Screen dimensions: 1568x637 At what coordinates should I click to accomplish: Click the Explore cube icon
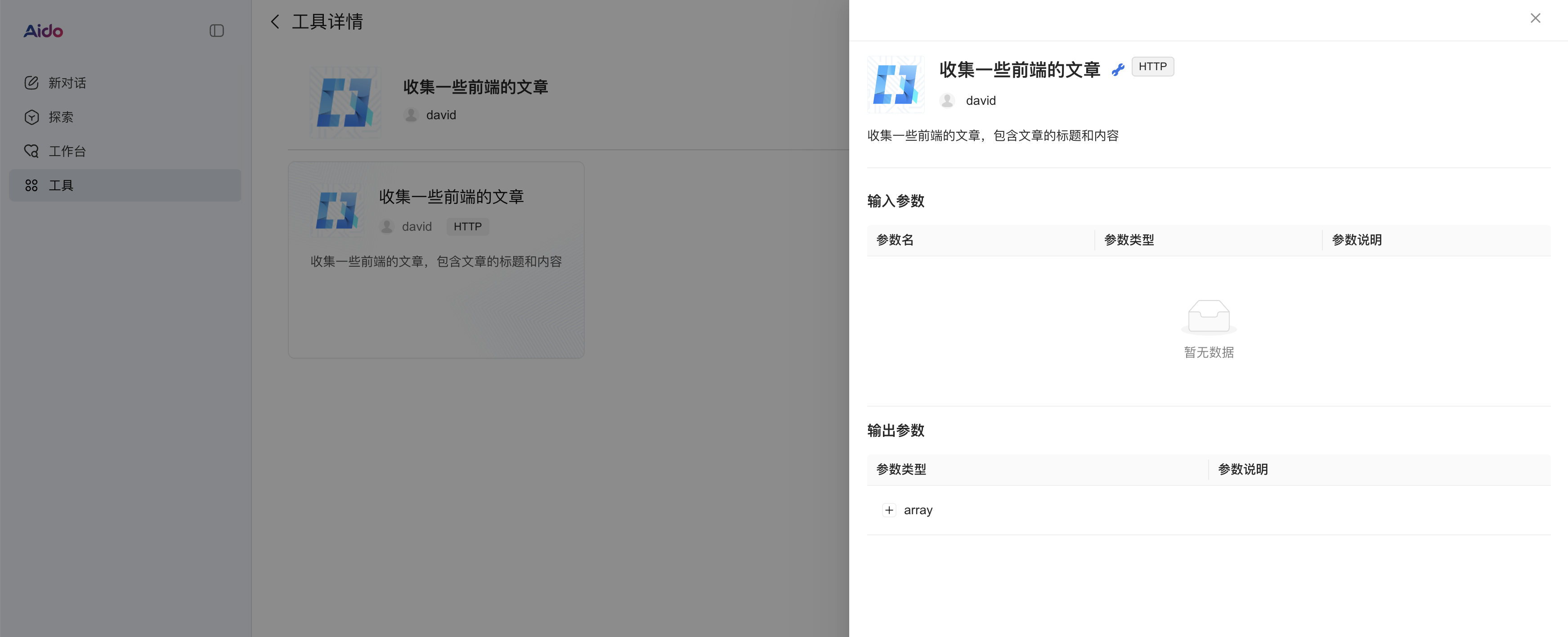31,117
